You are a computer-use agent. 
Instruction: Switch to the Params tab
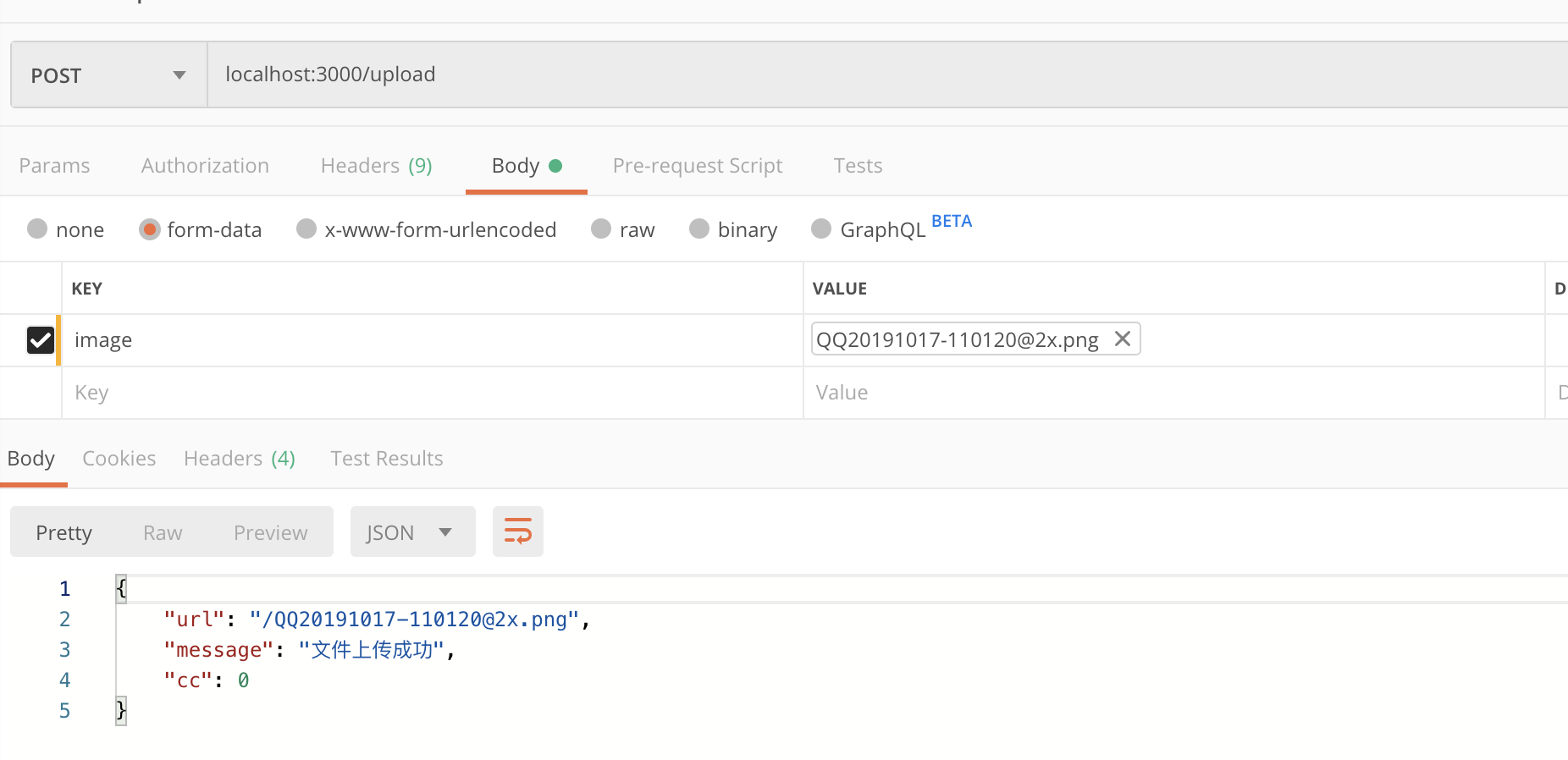click(x=54, y=166)
